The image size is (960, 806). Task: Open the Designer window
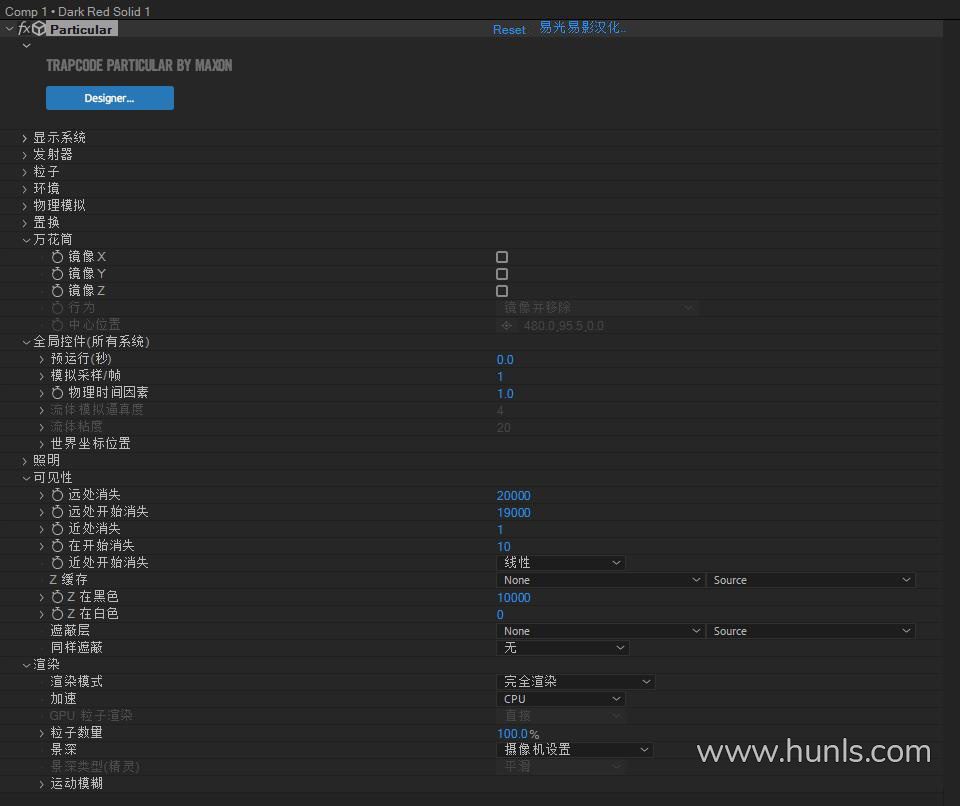(110, 98)
